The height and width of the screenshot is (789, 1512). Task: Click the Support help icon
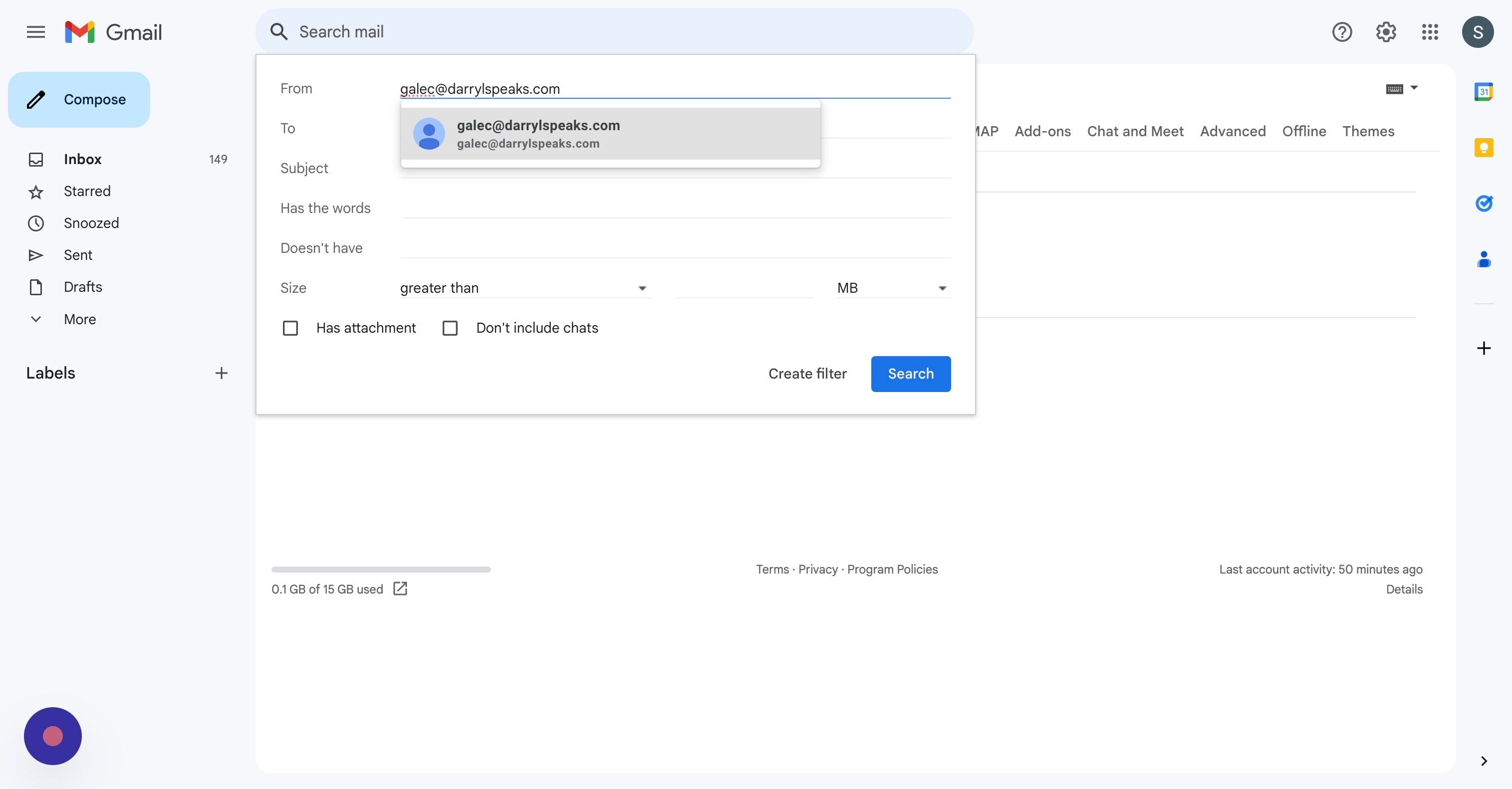1342,32
